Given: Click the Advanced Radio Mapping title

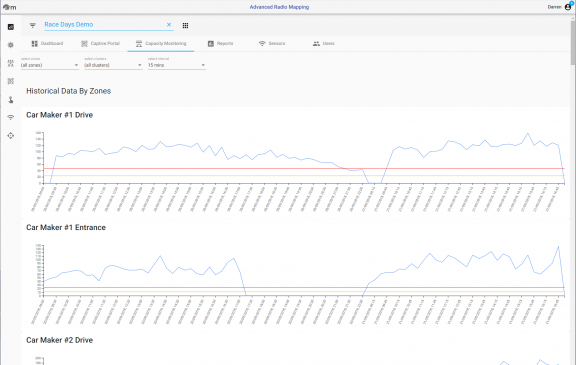Looking at the screenshot, I should tap(279, 7).
